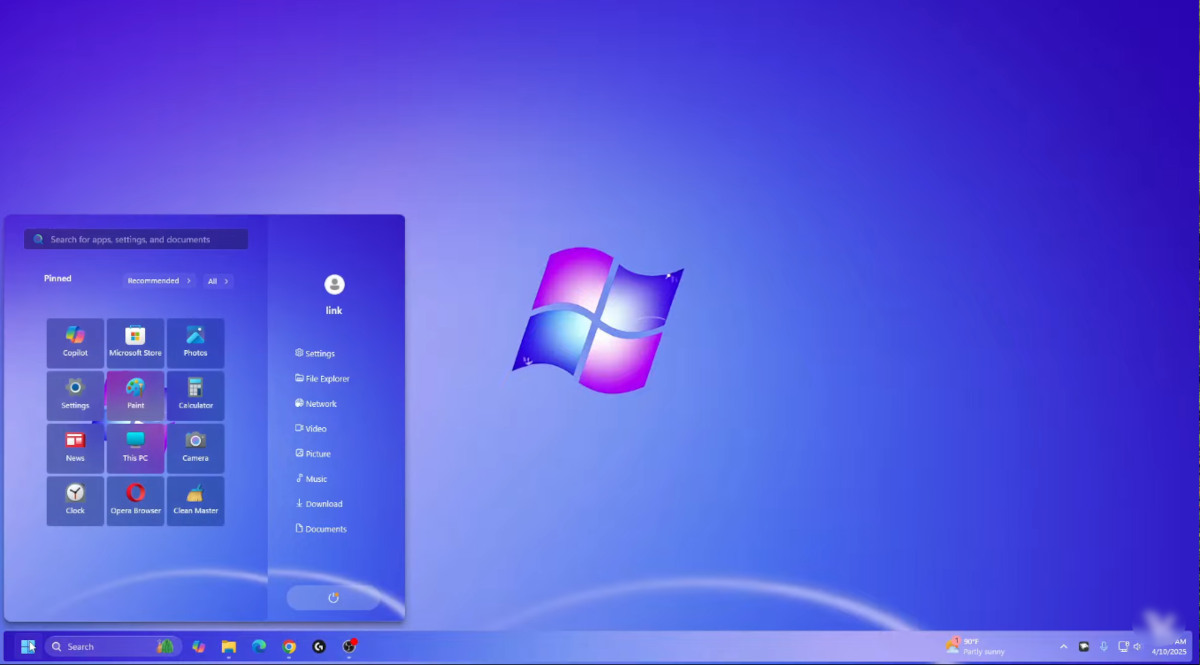Launch Paint from the pinned apps

[x=135, y=396]
